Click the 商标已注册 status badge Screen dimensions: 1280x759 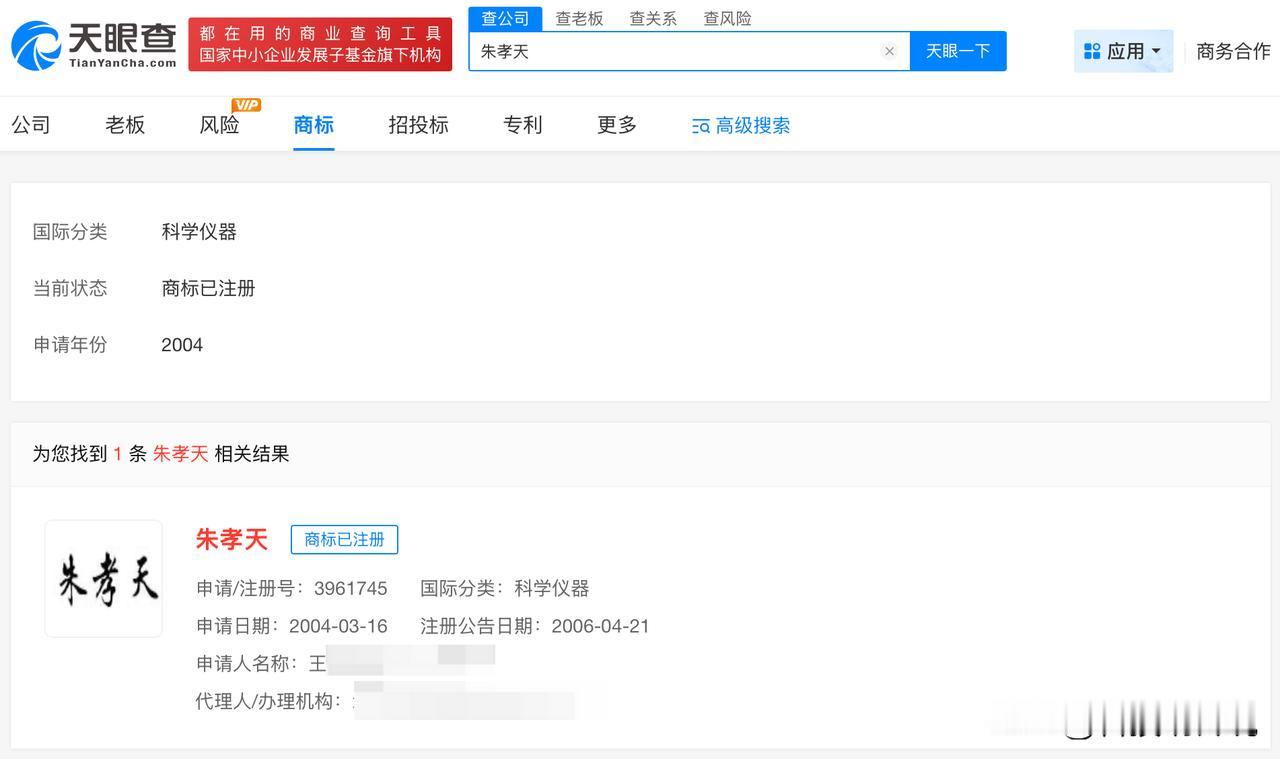pos(344,540)
